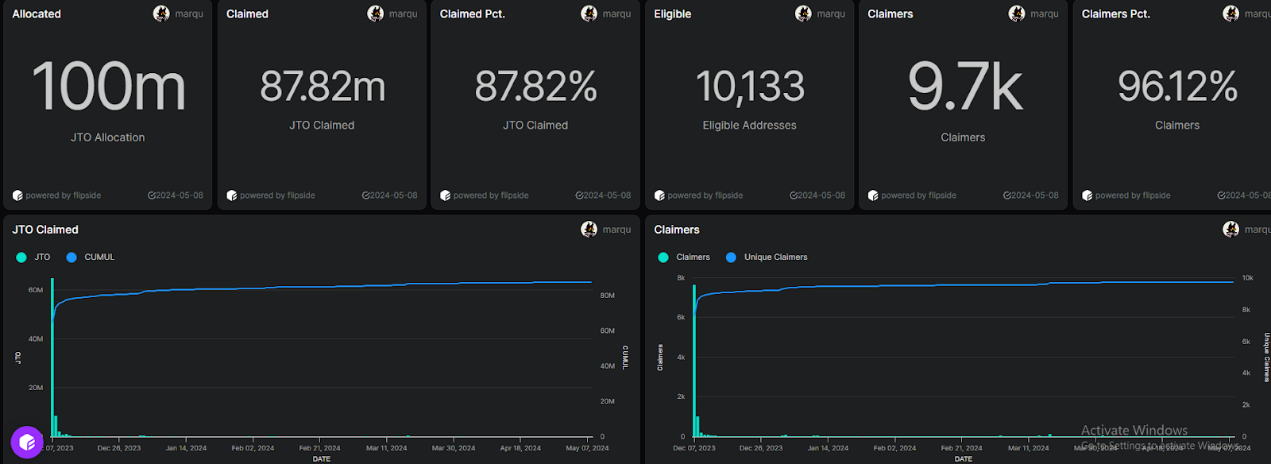Click "powered by flipside" in the Claimed Pct. card
Image resolution: width=1271 pixels, height=464 pixels.
point(491,195)
